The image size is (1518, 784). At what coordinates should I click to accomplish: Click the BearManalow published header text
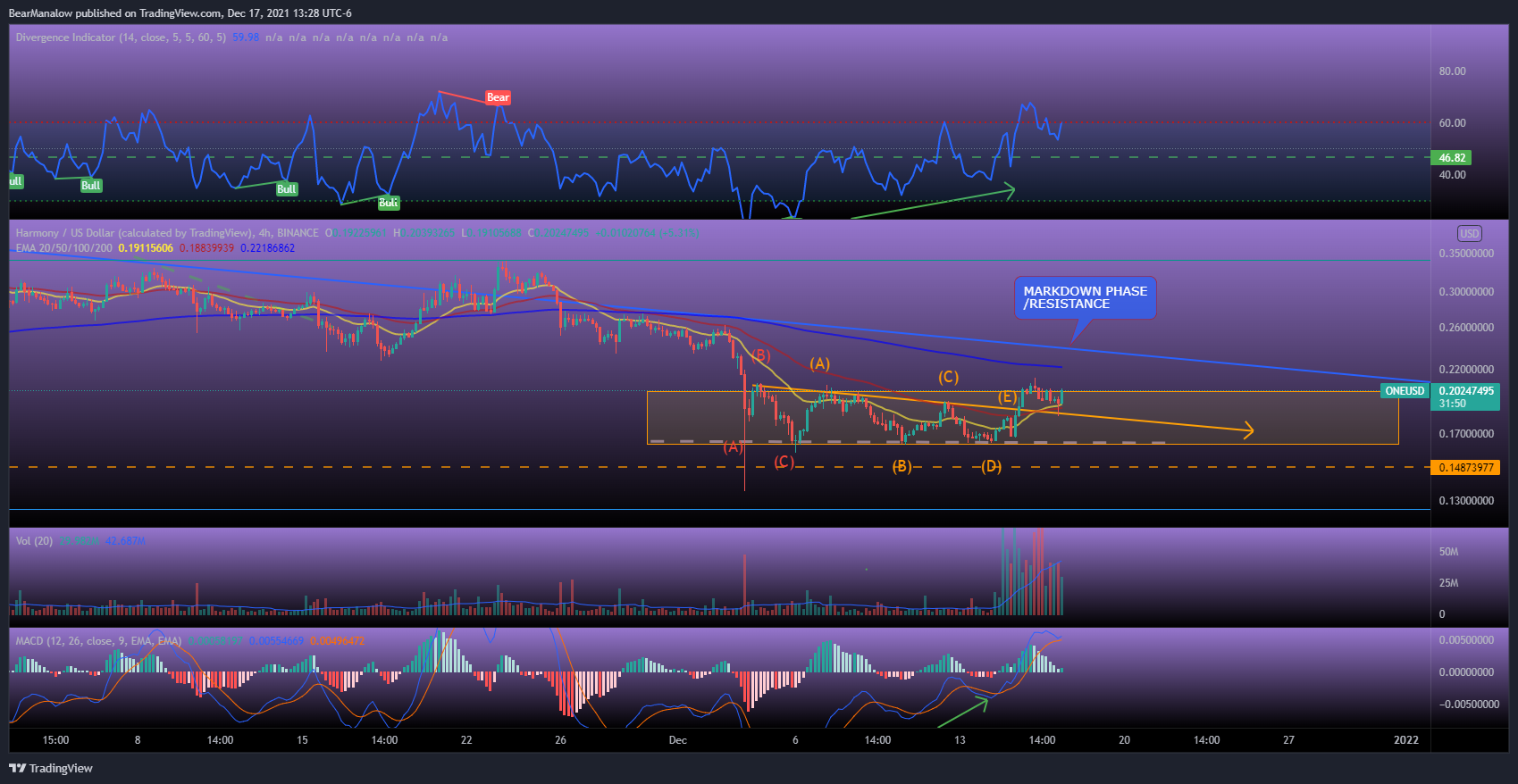coord(180,13)
